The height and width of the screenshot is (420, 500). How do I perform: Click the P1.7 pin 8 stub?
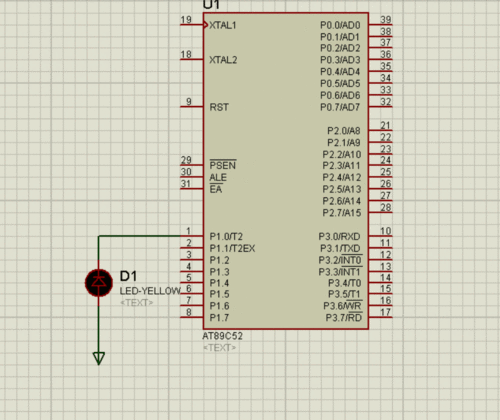(192, 317)
